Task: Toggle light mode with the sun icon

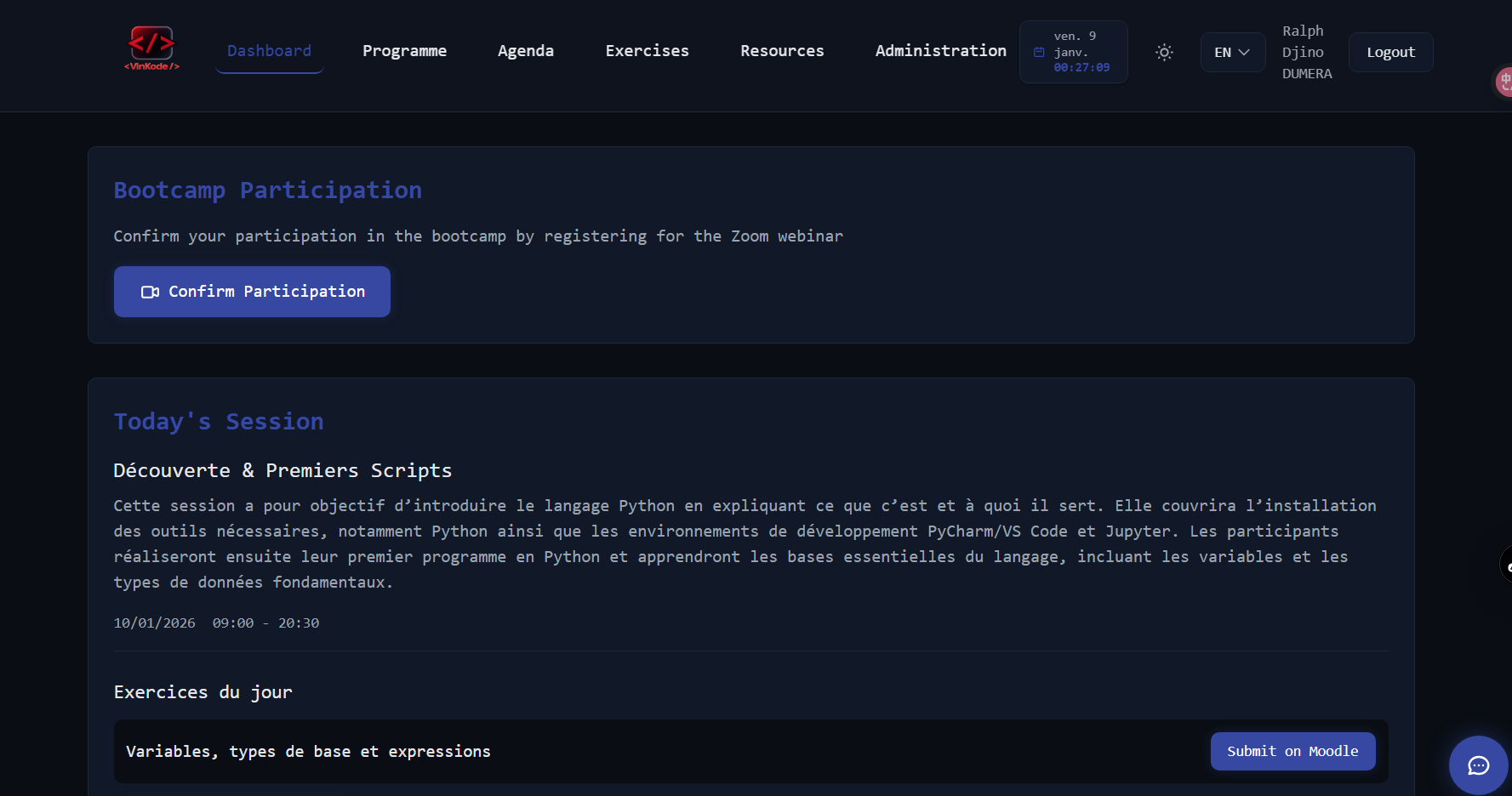Action: pyautogui.click(x=1164, y=52)
